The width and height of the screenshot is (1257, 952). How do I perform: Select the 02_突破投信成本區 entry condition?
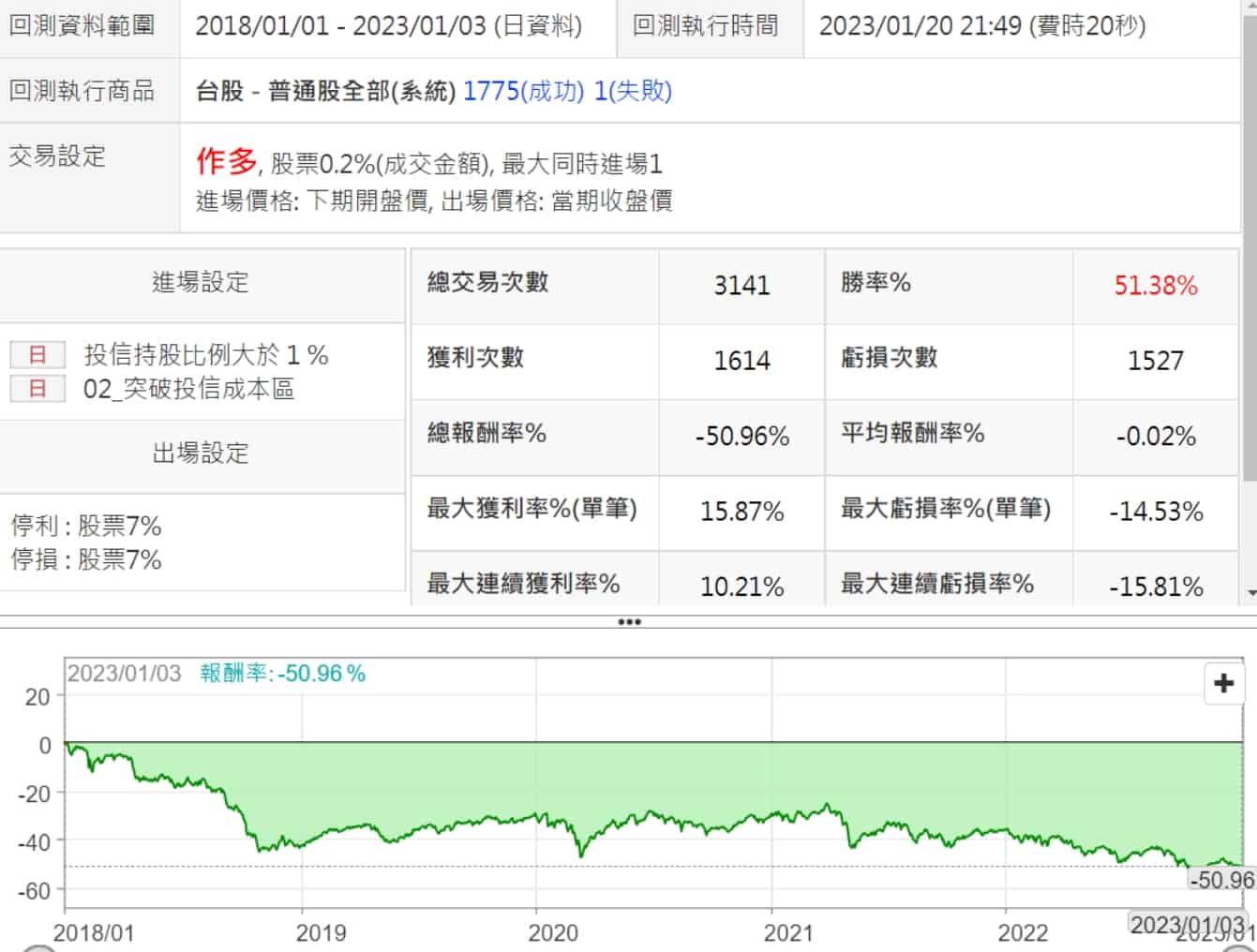click(x=188, y=388)
